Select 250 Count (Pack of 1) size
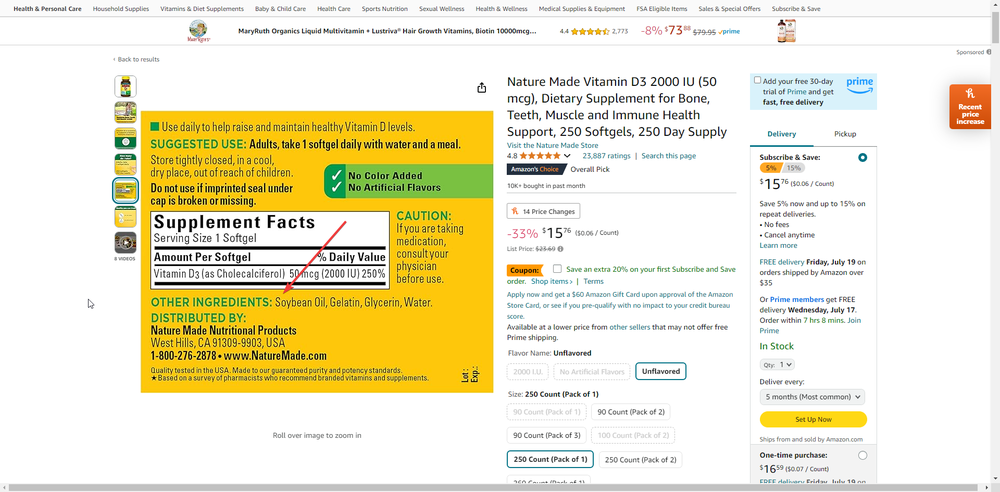The image size is (1000, 492). pyautogui.click(x=550, y=459)
